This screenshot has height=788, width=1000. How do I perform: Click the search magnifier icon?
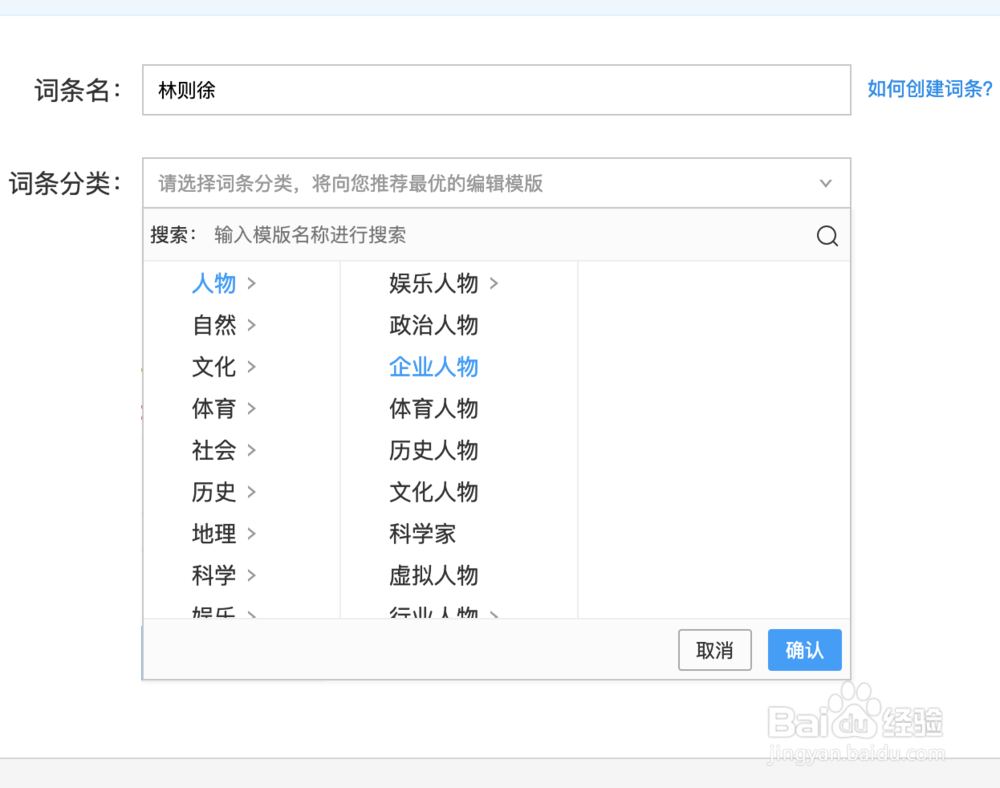tap(827, 235)
